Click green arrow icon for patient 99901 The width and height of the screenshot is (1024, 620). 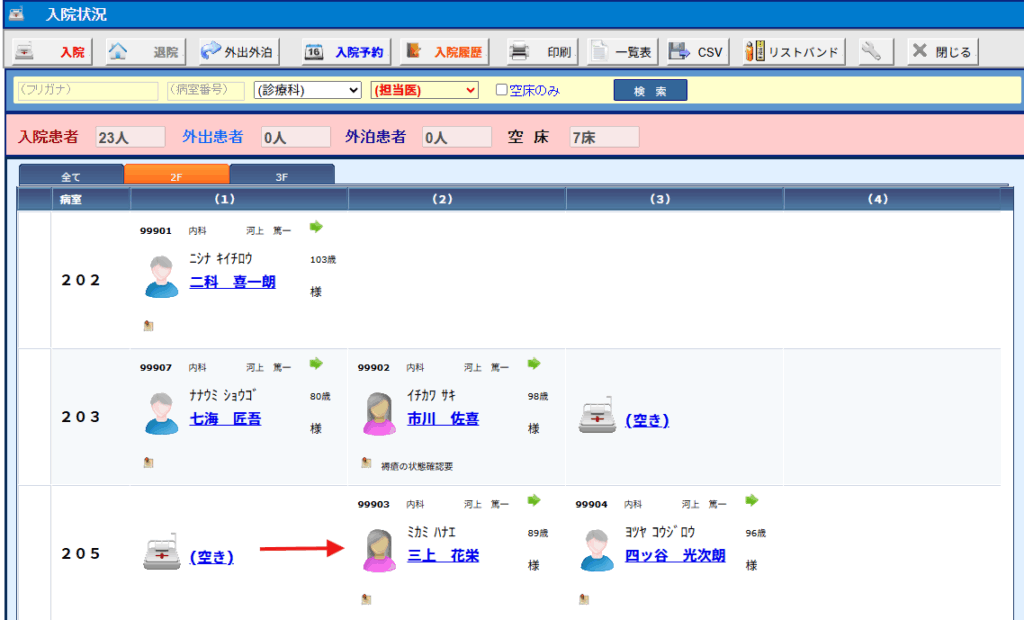click(316, 227)
